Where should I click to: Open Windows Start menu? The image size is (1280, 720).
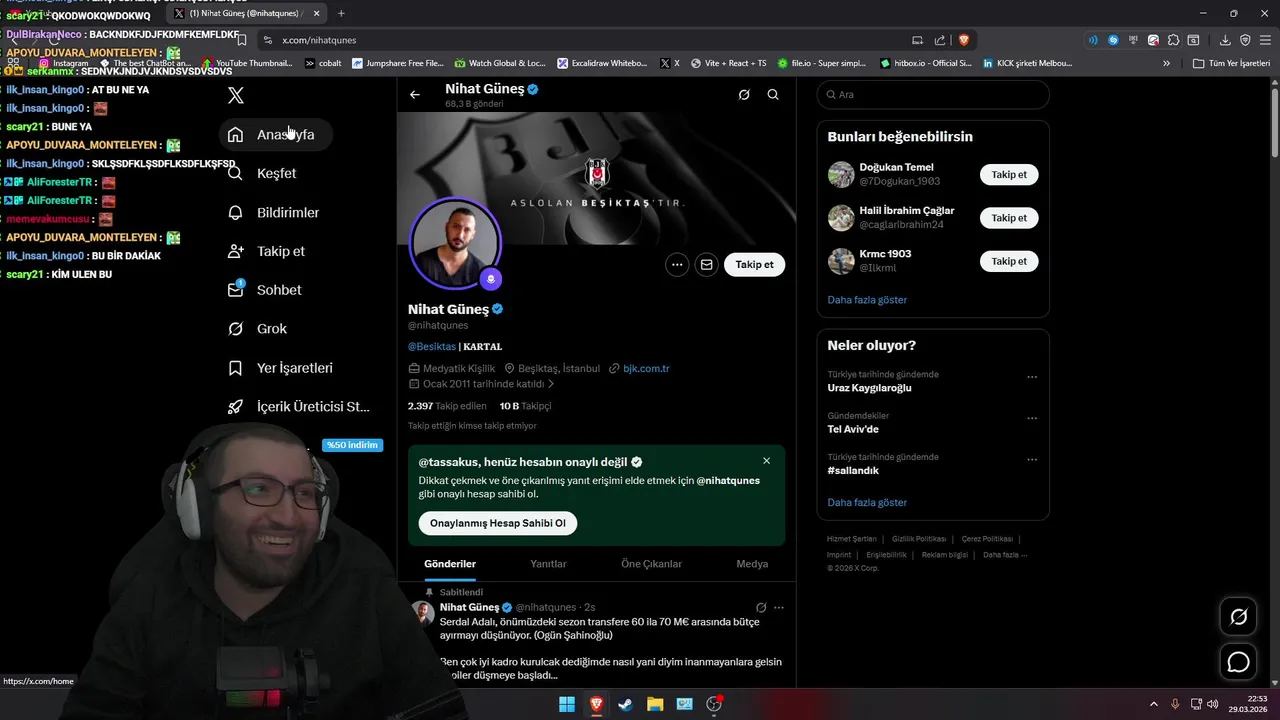[x=567, y=704]
